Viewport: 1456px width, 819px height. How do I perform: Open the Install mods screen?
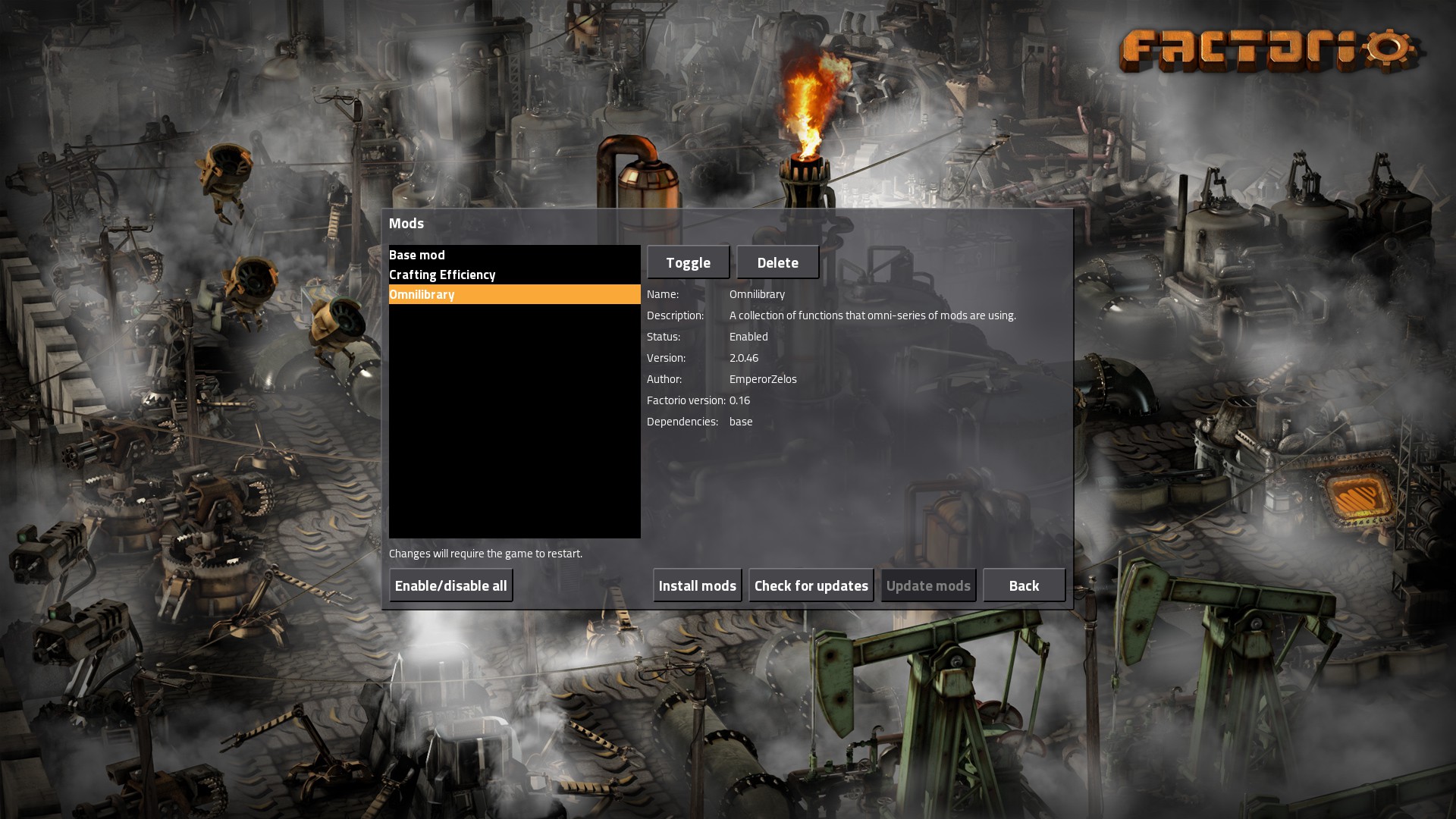[697, 585]
